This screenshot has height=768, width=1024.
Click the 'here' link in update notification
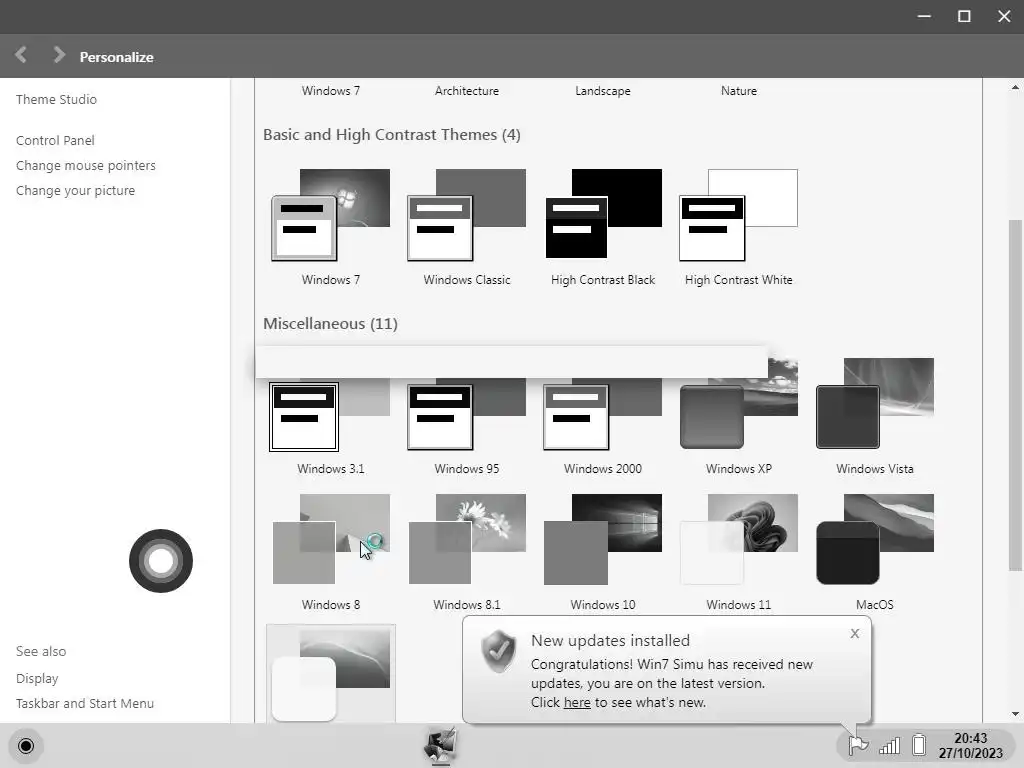coord(577,702)
